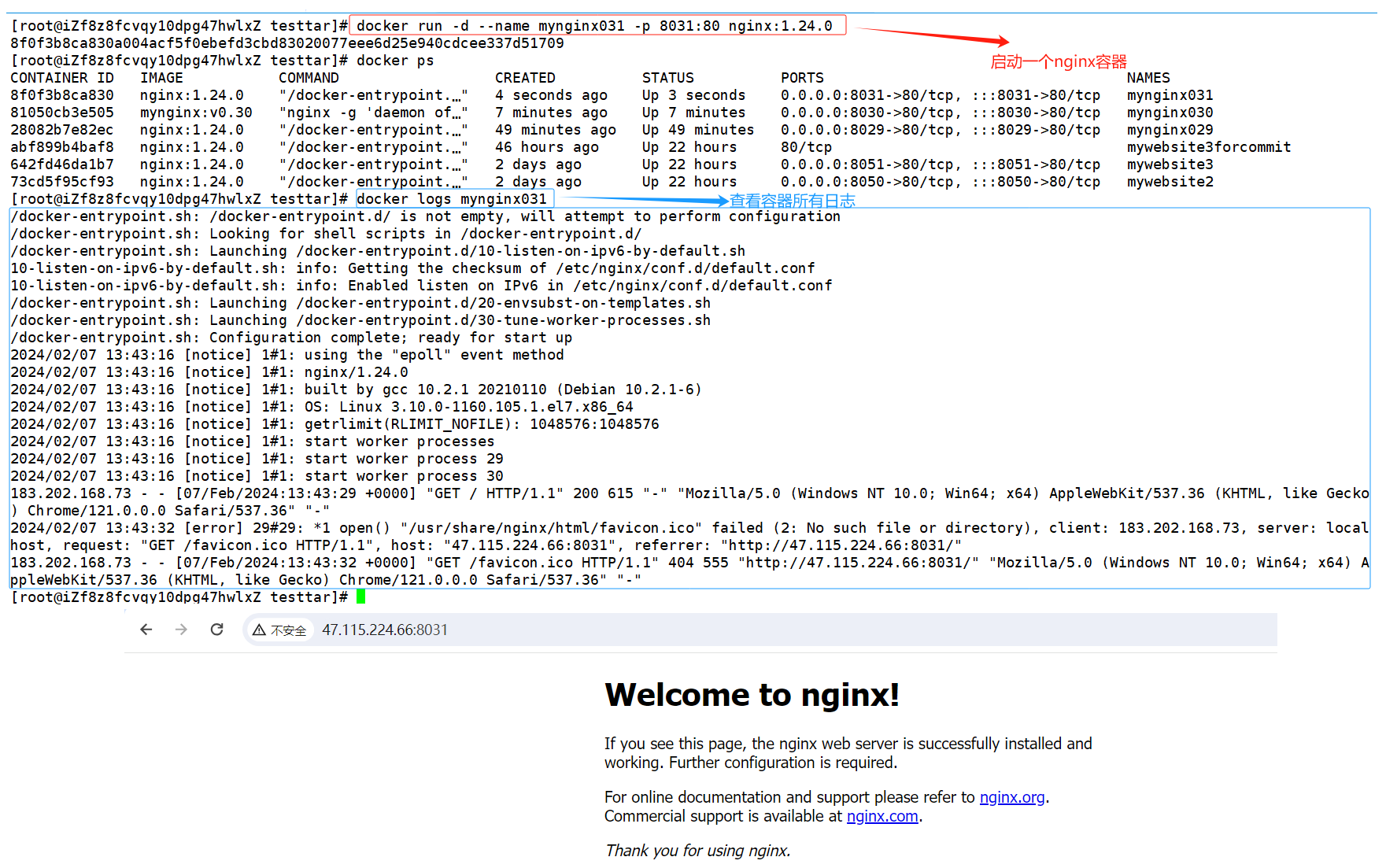This screenshot has height=868, width=1386.
Task: Click the terminal cursor at the last prompt
Action: click(x=361, y=597)
